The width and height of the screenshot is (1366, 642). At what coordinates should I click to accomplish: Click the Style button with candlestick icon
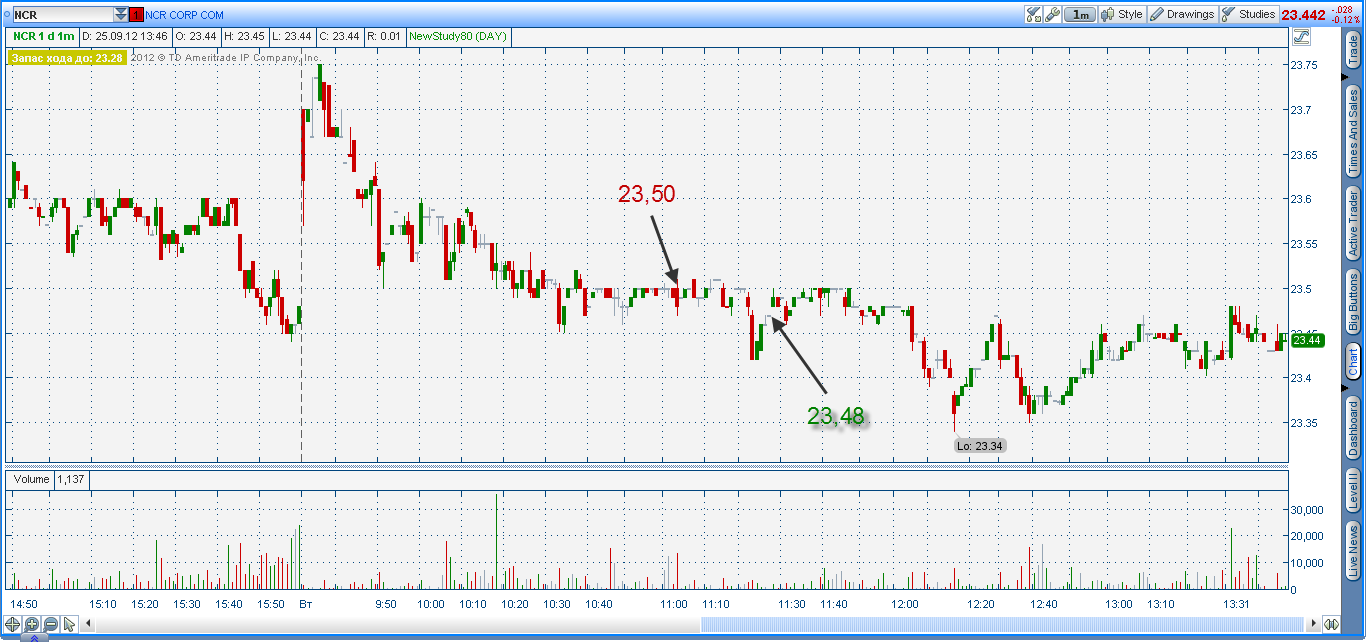(1121, 14)
